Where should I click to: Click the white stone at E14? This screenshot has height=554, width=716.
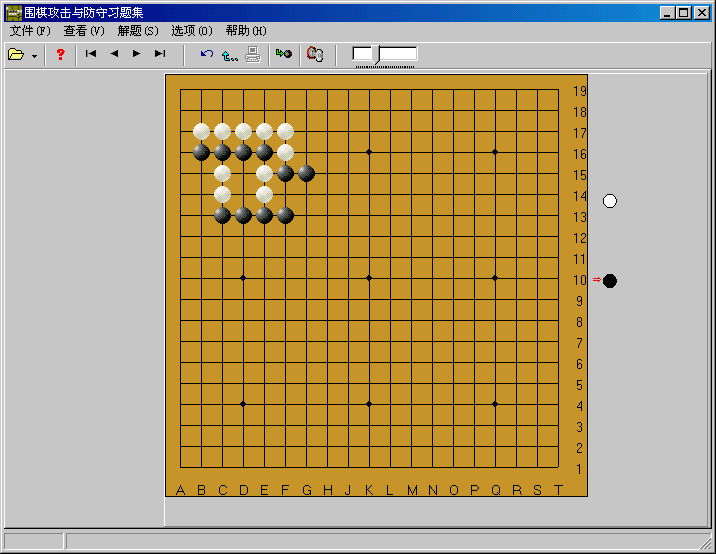[264, 195]
